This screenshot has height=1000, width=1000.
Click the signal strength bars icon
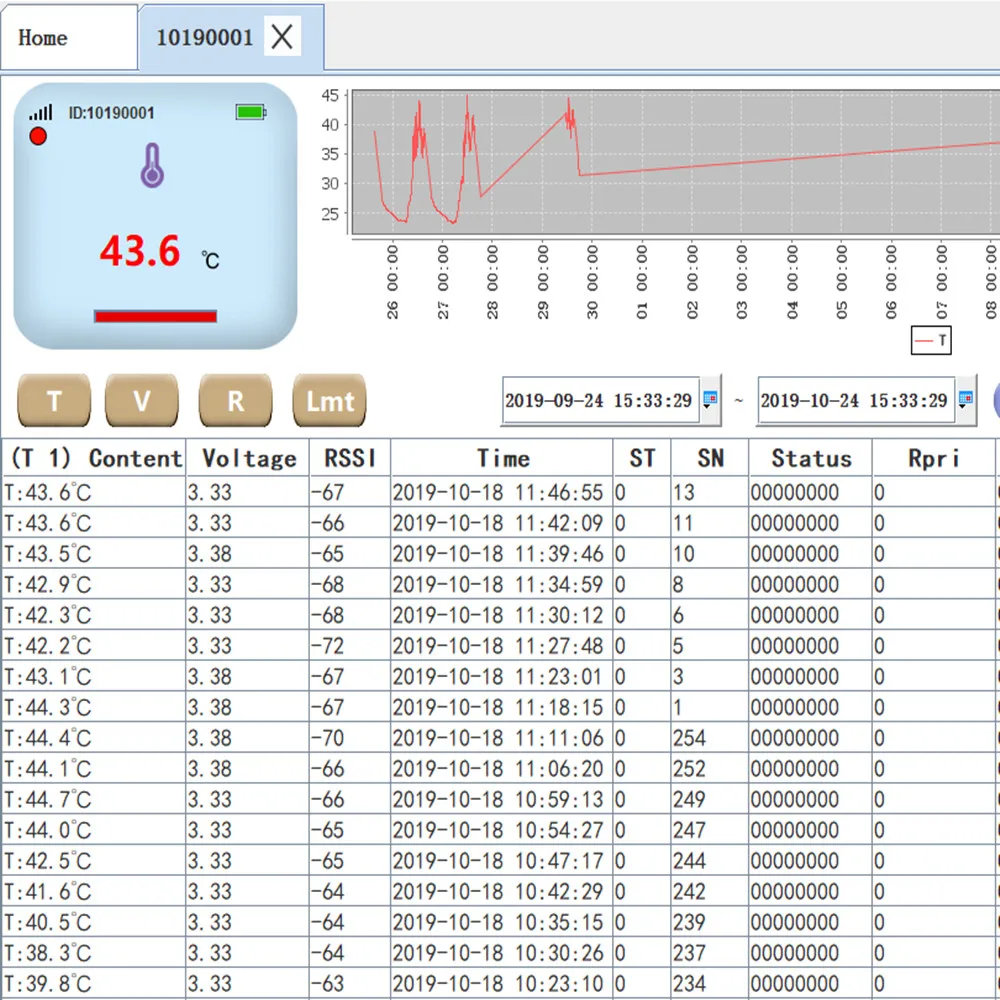(x=41, y=113)
